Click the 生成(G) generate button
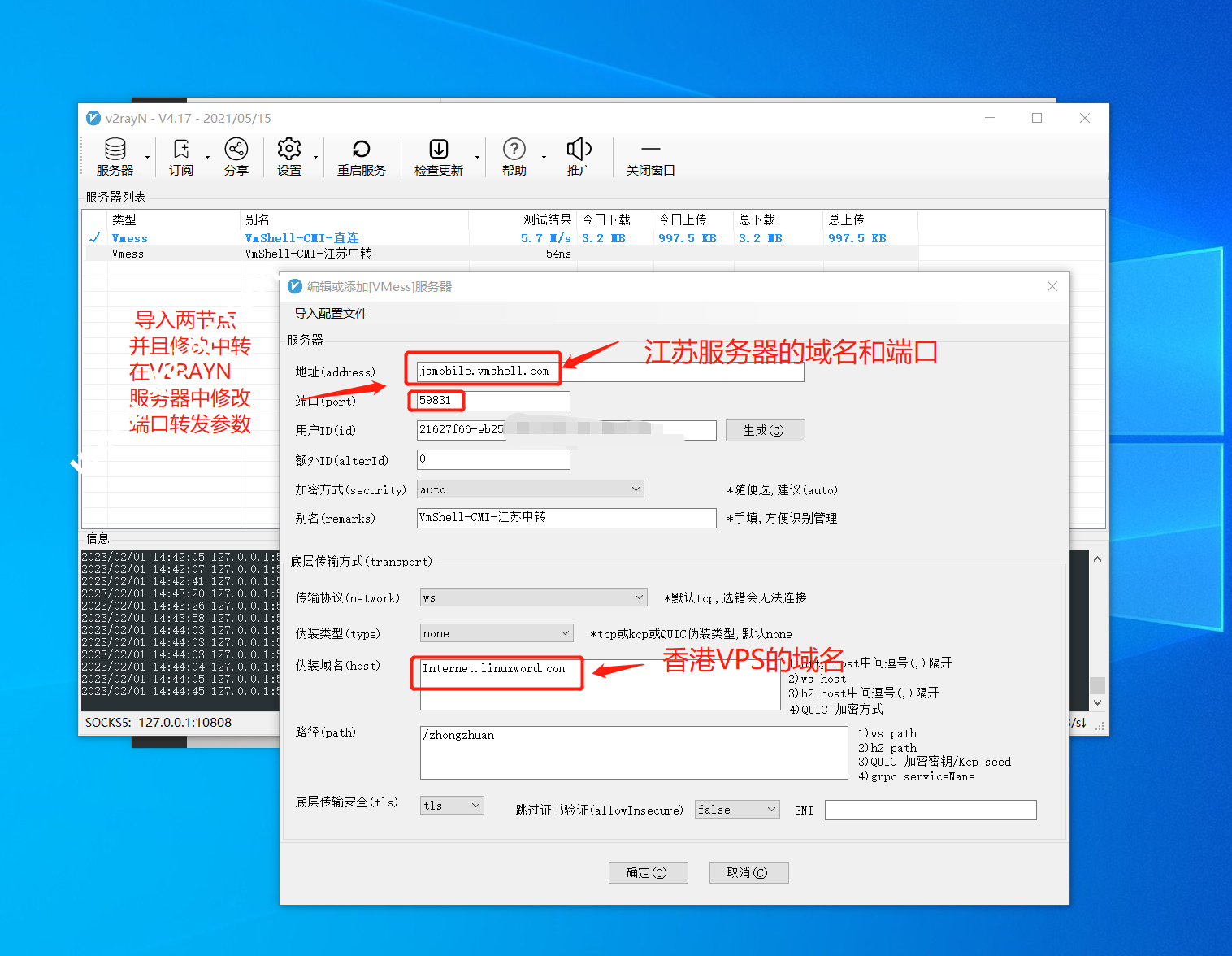This screenshot has width=1232, height=956. pos(764,430)
